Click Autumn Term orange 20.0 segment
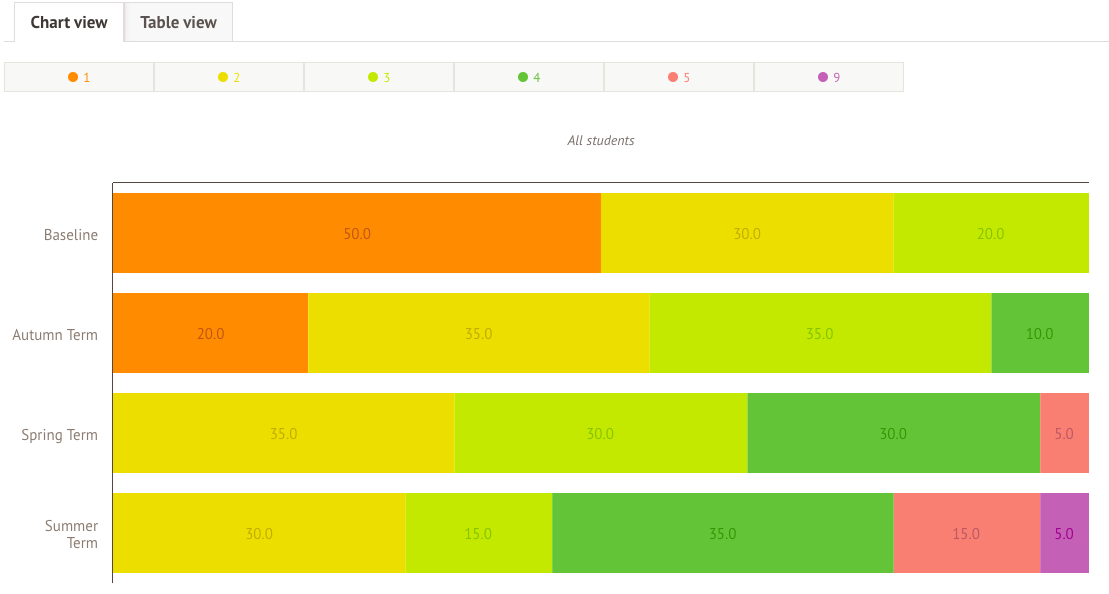This screenshot has height=594, width=1109. (210, 333)
